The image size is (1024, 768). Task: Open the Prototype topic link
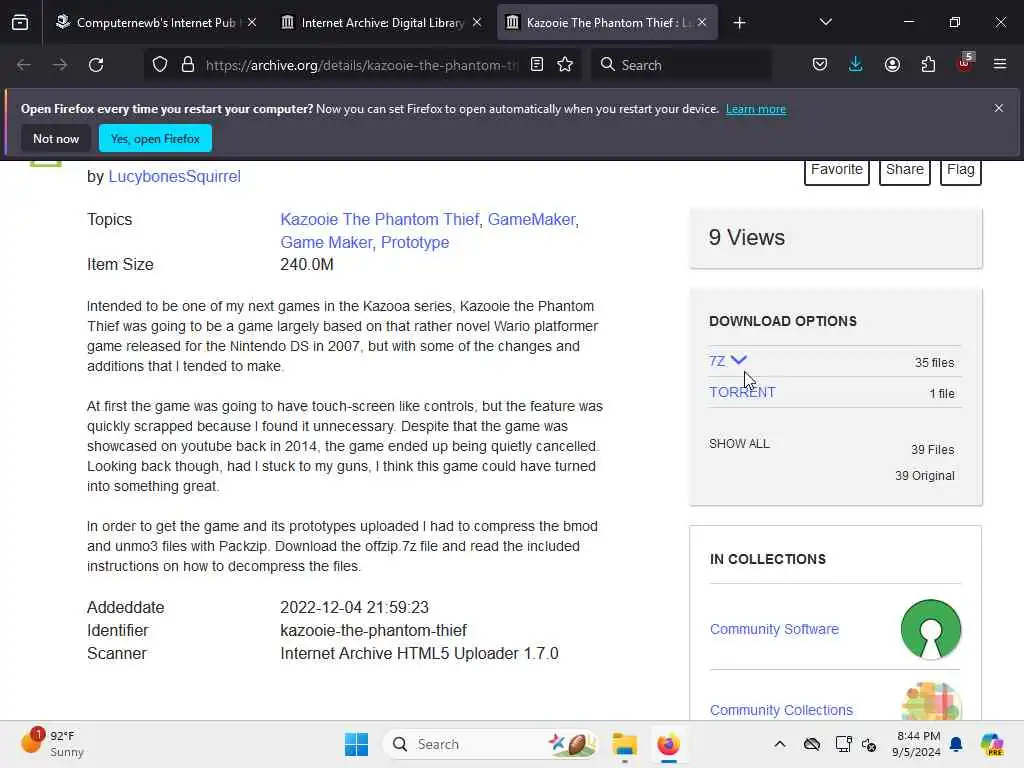(x=415, y=242)
